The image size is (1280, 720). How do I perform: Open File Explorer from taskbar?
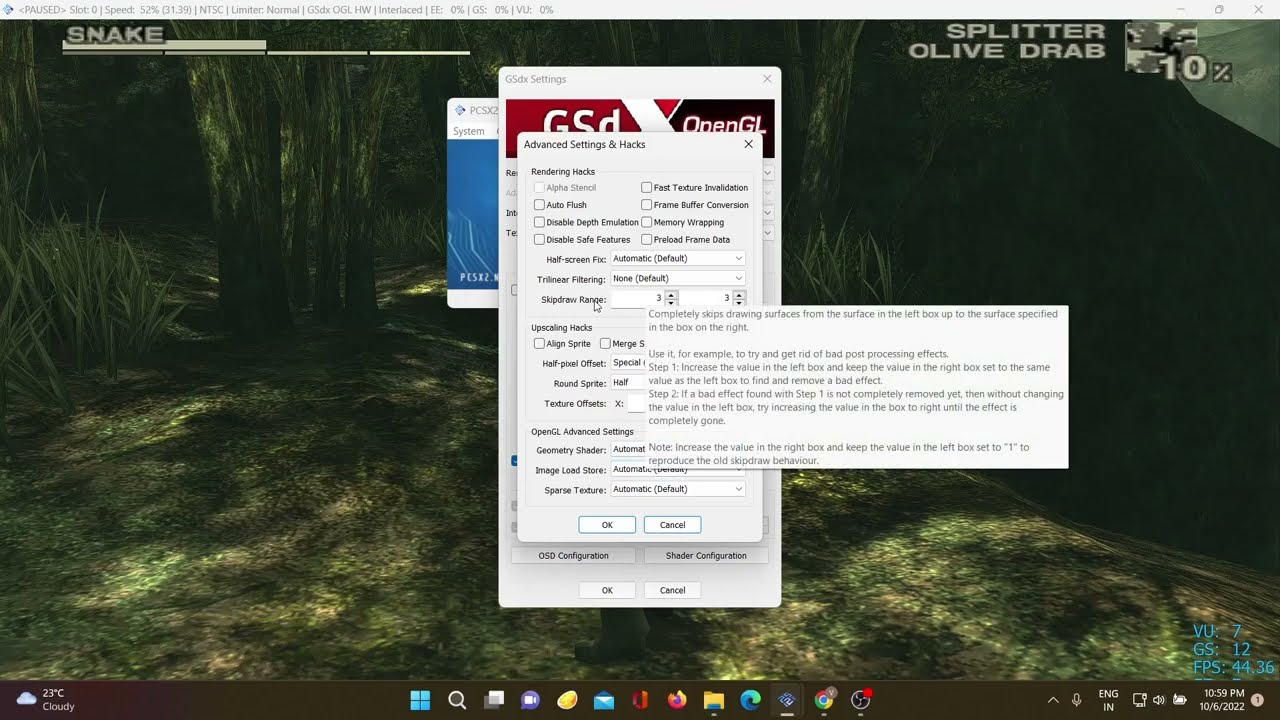click(x=714, y=700)
